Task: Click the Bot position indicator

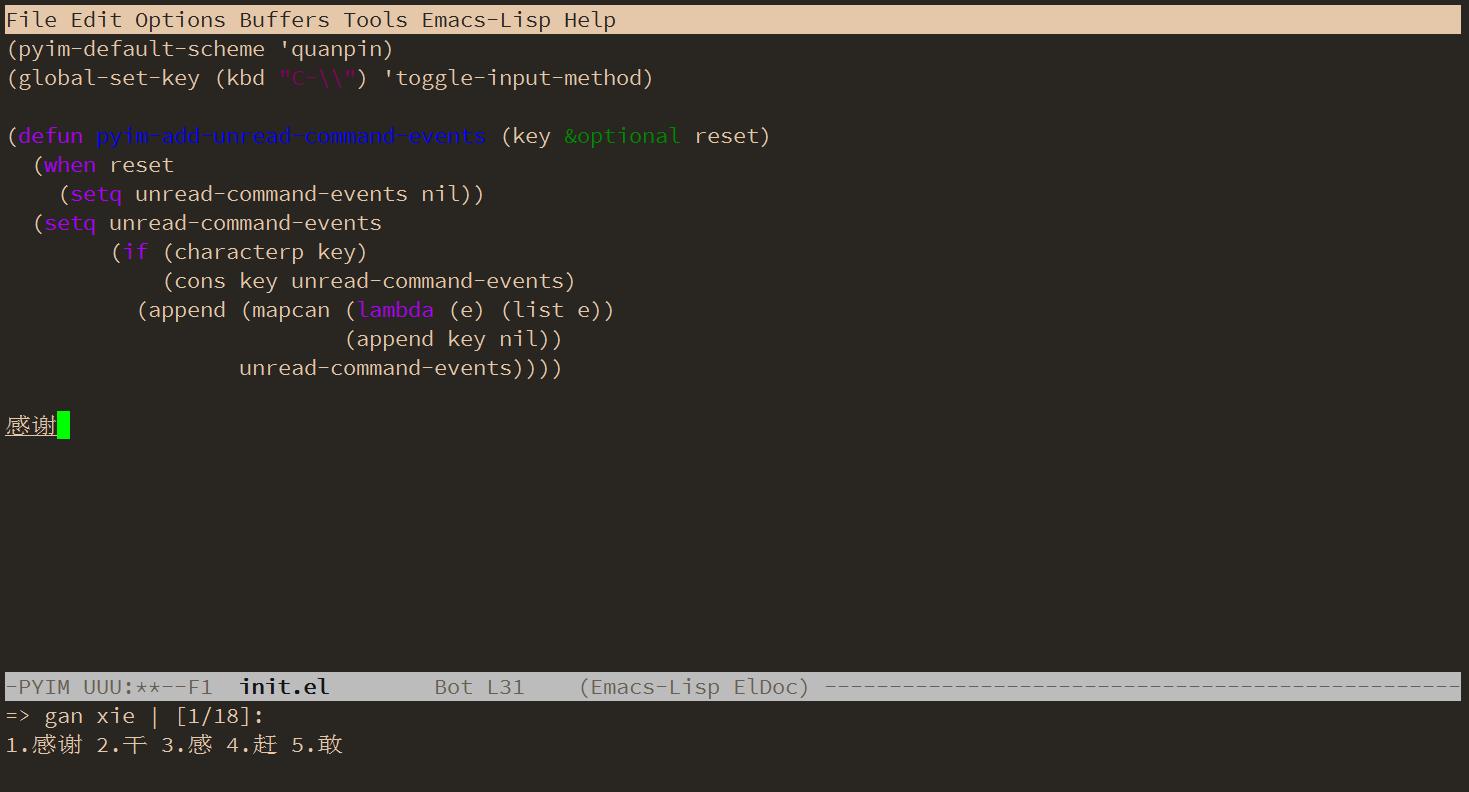Action: (453, 686)
